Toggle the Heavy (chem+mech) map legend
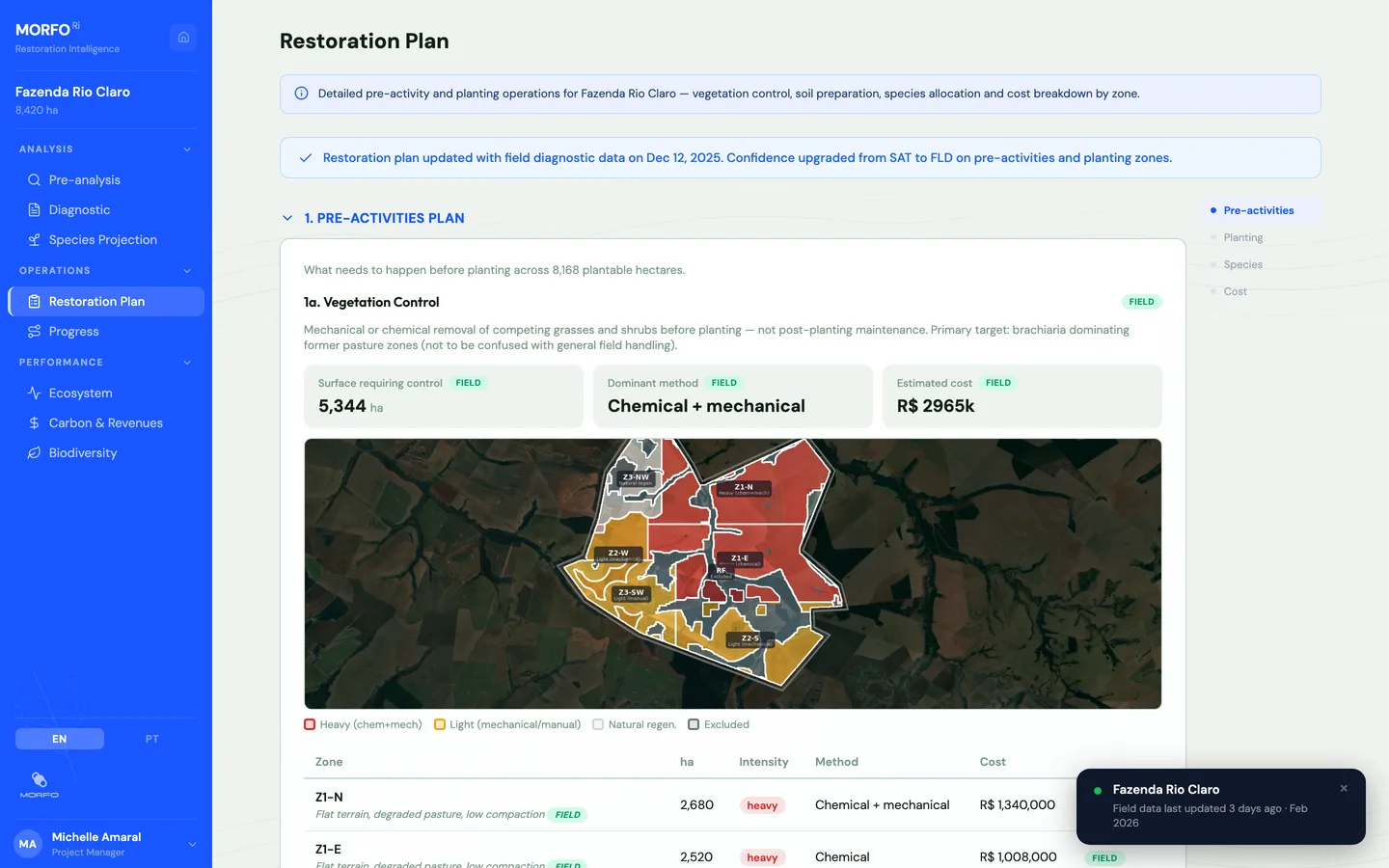Viewport: 1389px width, 868px height. coord(311,724)
